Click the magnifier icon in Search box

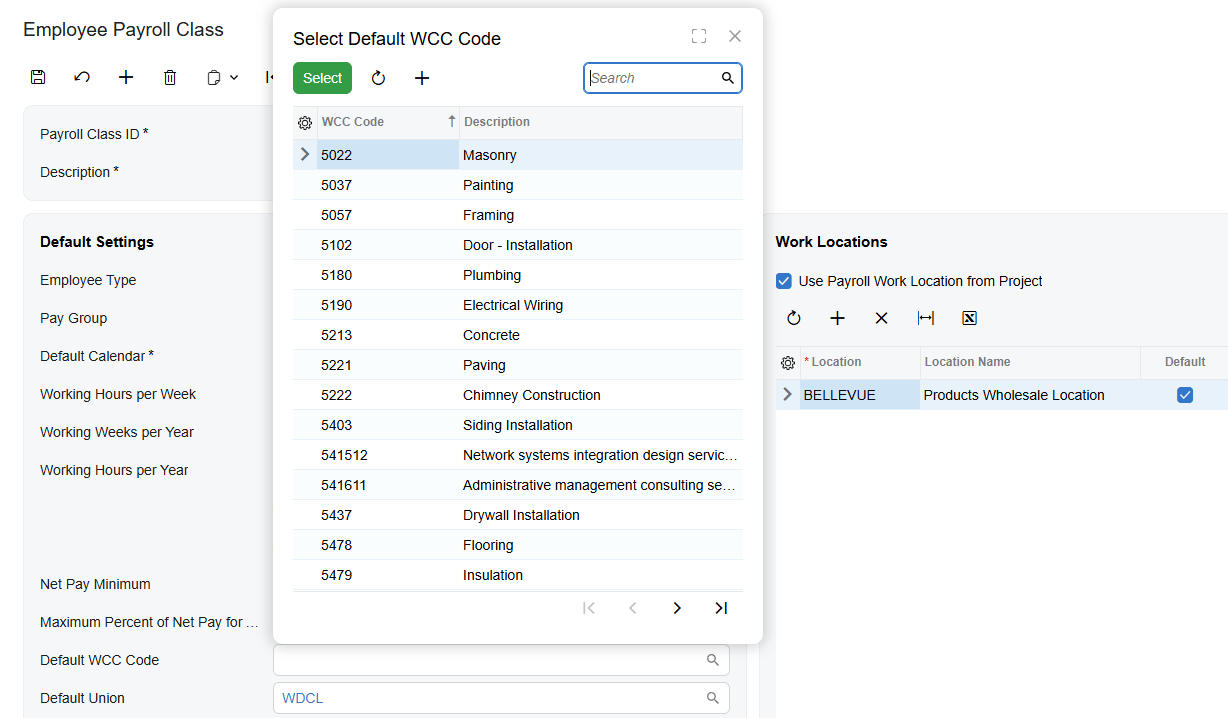pyautogui.click(x=728, y=78)
